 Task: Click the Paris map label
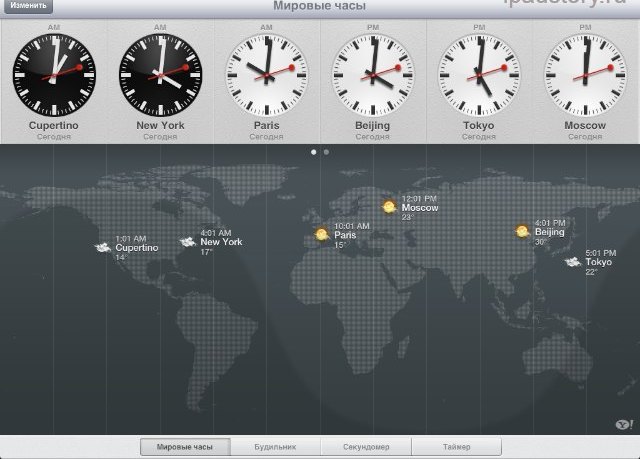pos(345,235)
